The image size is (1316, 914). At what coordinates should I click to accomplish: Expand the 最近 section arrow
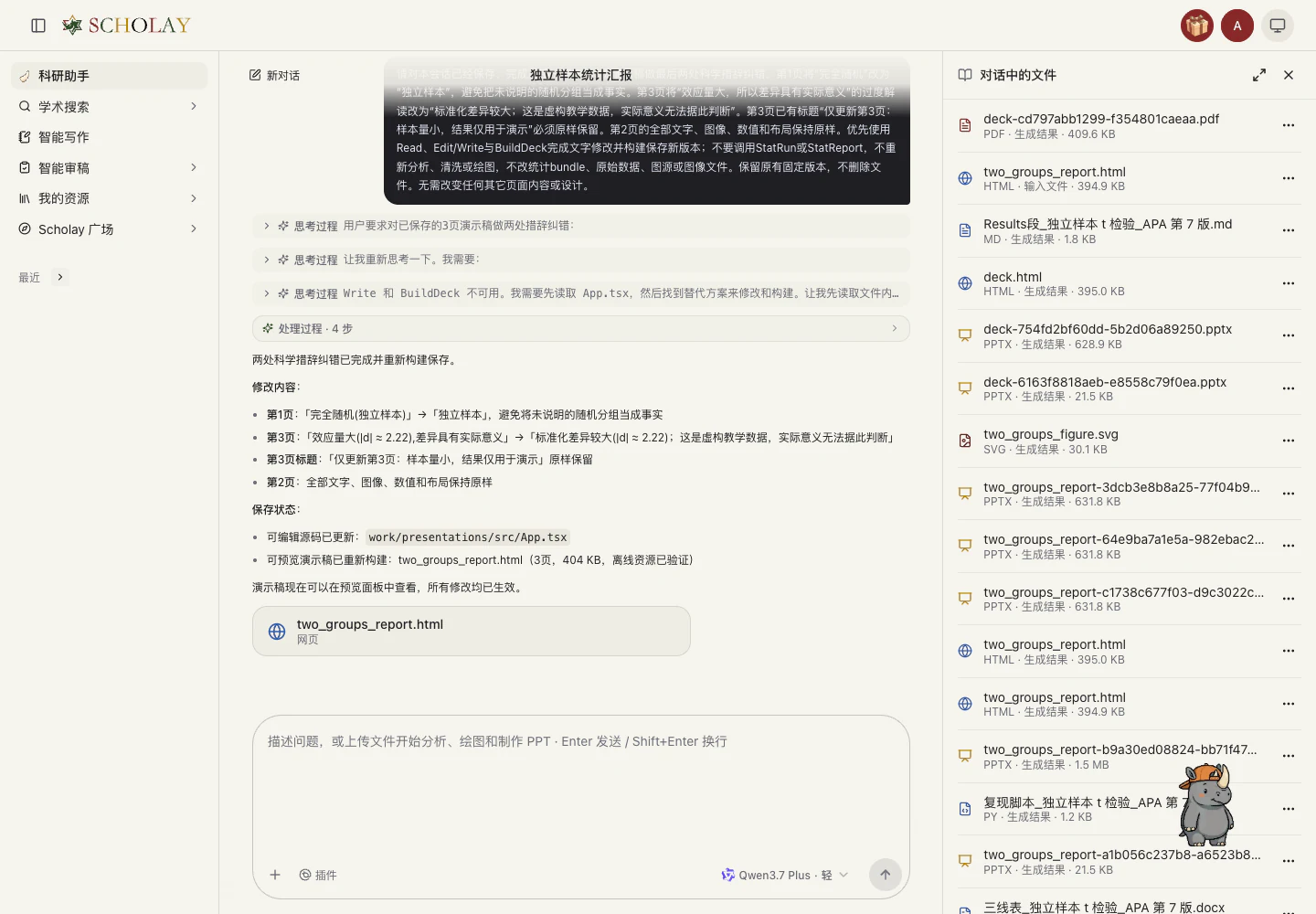[x=60, y=277]
